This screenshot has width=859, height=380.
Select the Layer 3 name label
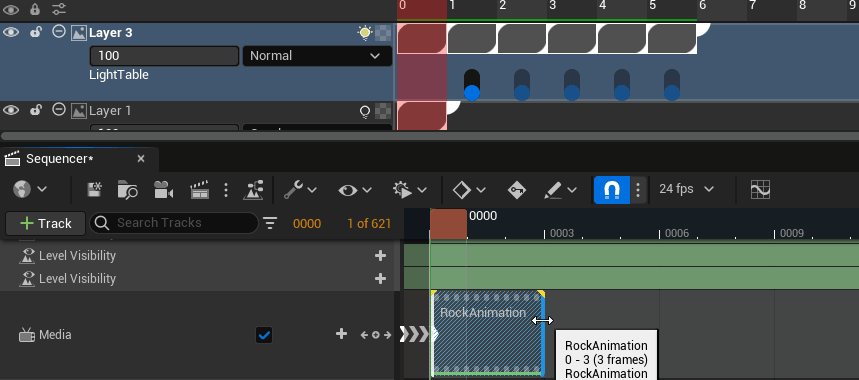pos(111,33)
